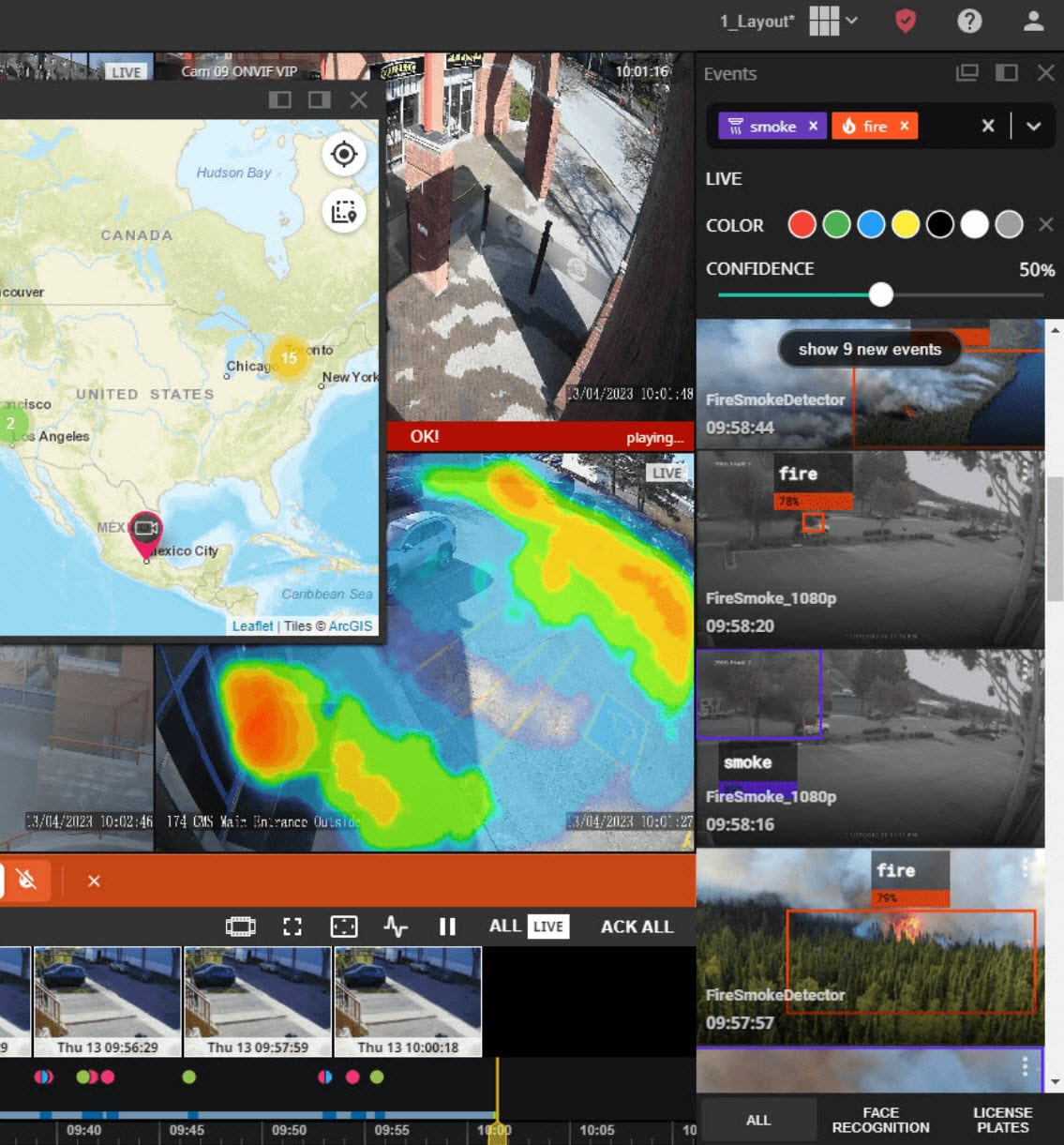The image size is (1064, 1145).
Task: Click the activity waveform icon
Action: coord(396,927)
